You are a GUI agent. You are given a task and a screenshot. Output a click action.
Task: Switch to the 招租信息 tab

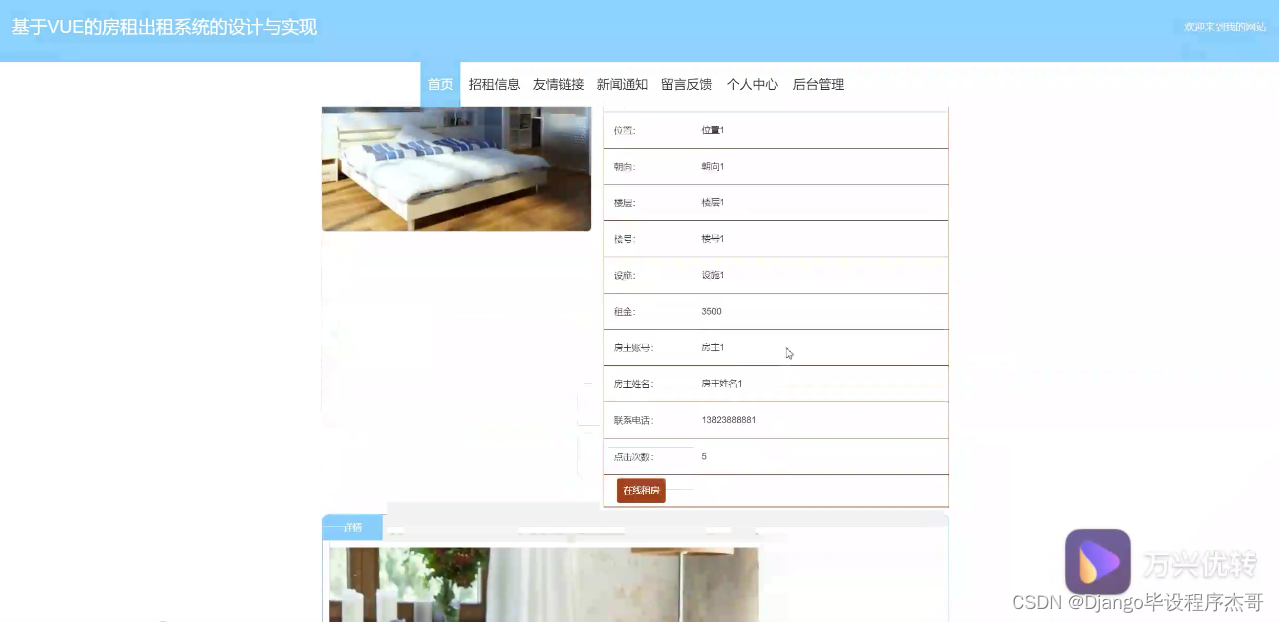494,84
